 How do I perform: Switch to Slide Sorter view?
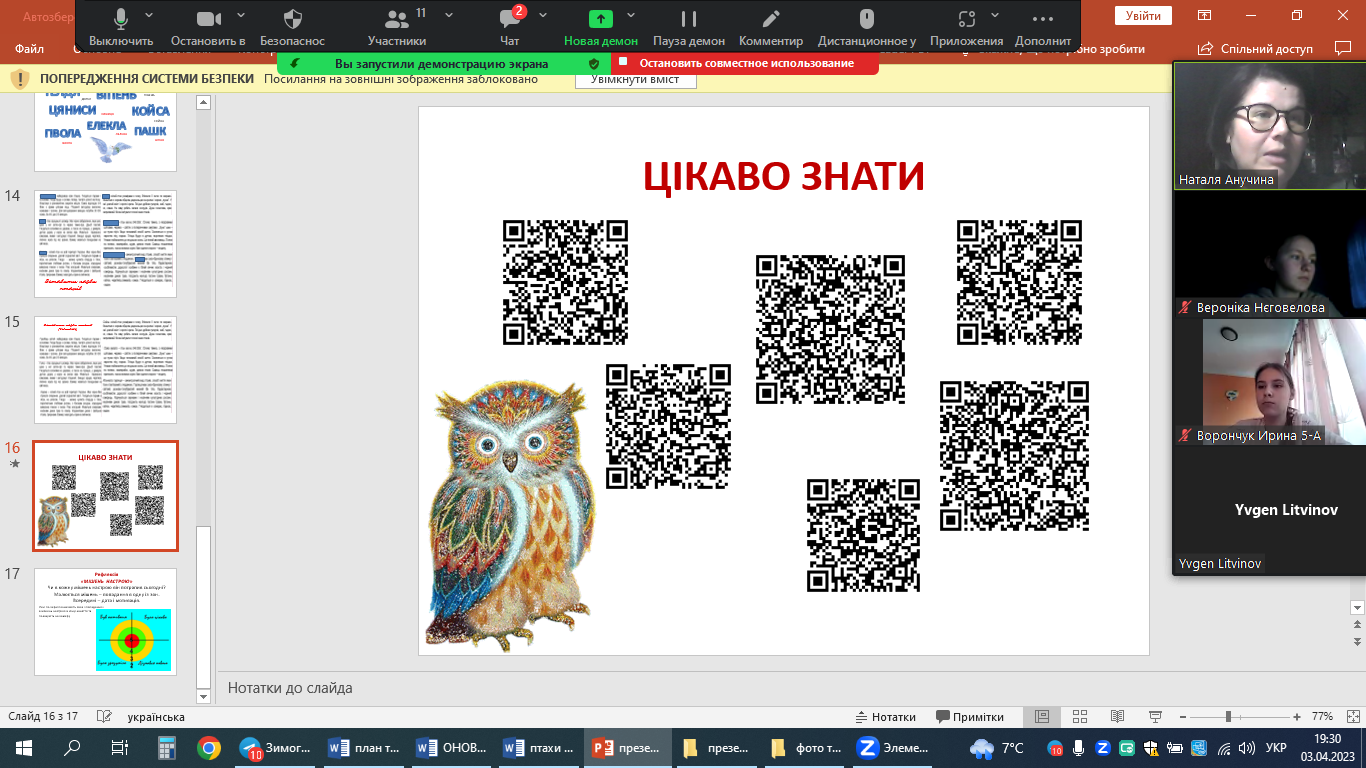(x=1079, y=717)
